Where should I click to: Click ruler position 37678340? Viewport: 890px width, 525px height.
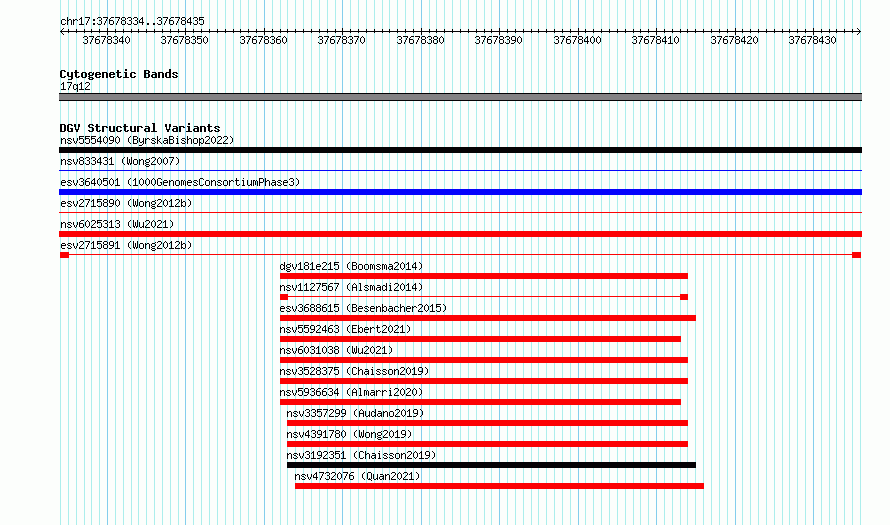coord(106,40)
